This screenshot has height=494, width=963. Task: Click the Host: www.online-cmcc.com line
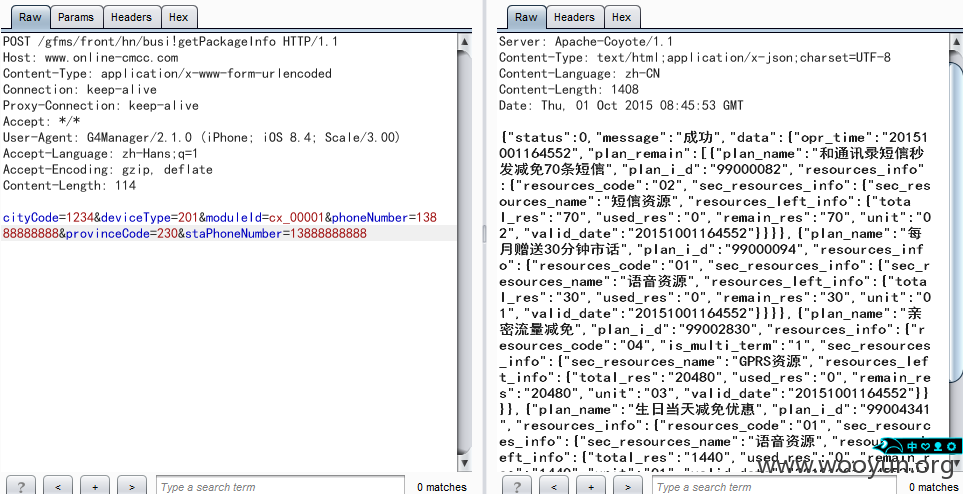click(x=90, y=58)
